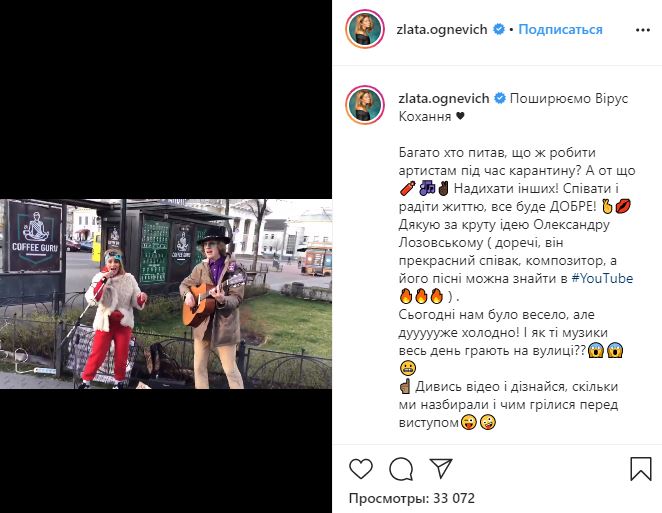Open zlata.ognevich username link in caption
Viewport: 662px width, 513px height.
[x=444, y=98]
